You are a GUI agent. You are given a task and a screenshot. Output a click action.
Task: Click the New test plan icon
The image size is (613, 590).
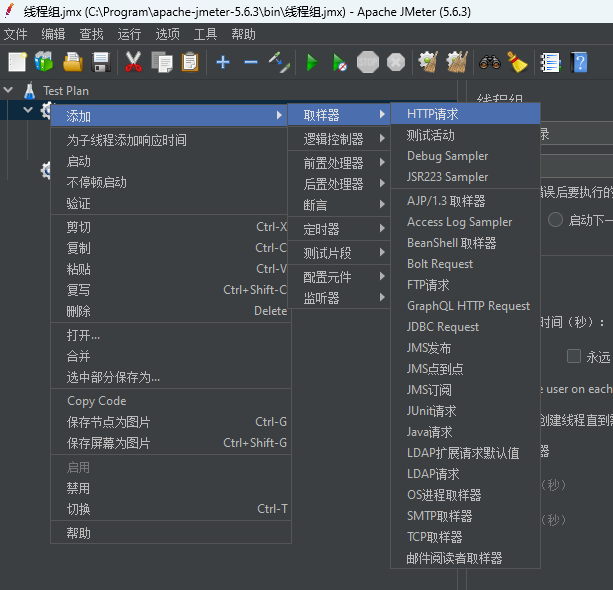(x=17, y=62)
